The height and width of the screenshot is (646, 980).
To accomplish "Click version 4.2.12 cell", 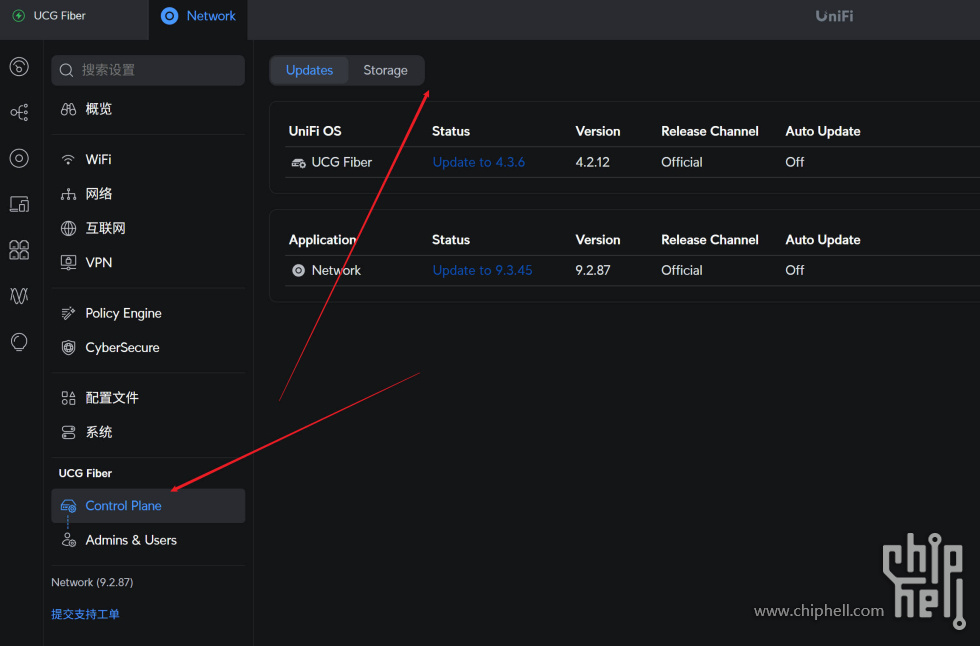I will click(592, 162).
